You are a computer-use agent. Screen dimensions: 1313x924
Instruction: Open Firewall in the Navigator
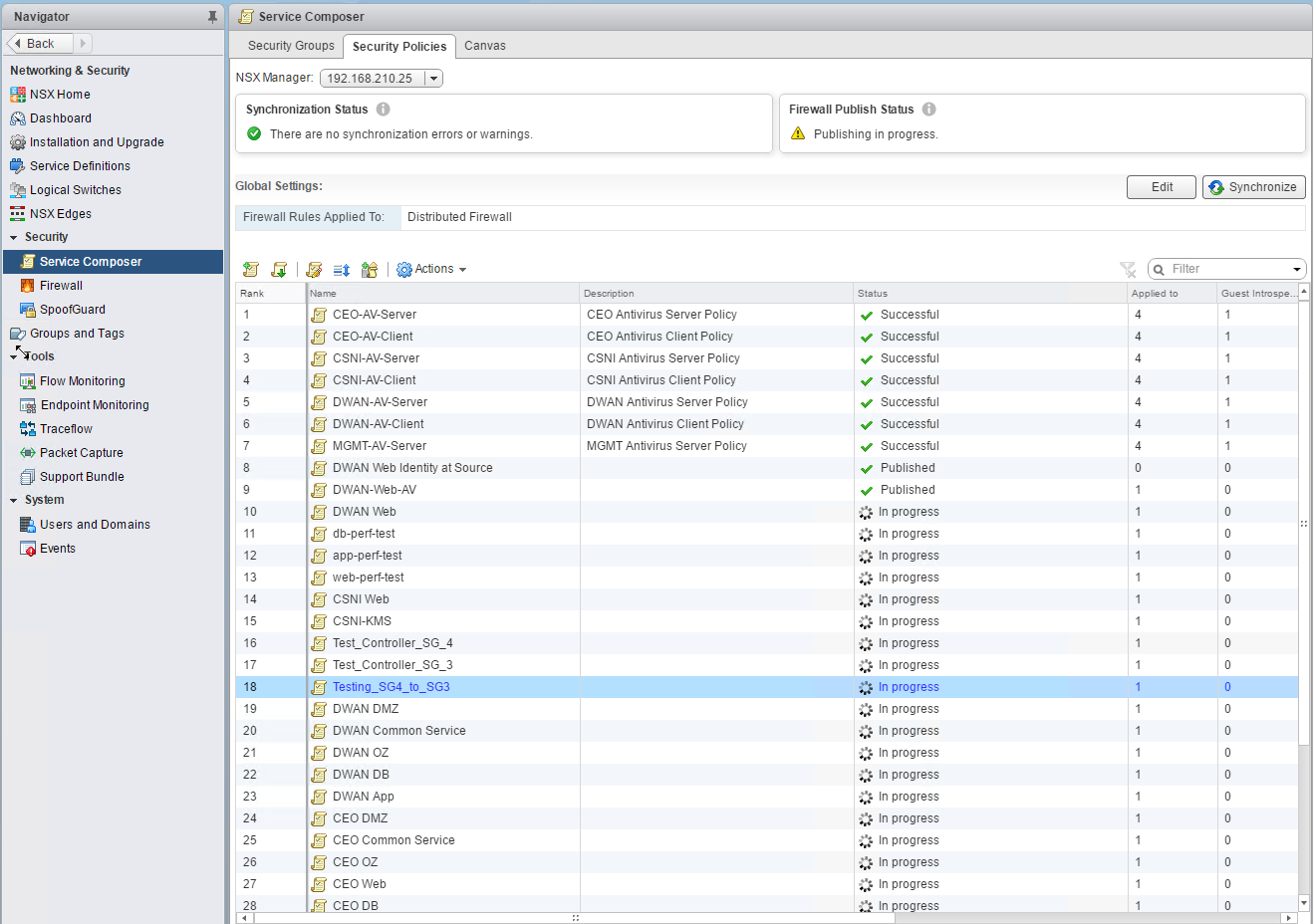point(61,286)
